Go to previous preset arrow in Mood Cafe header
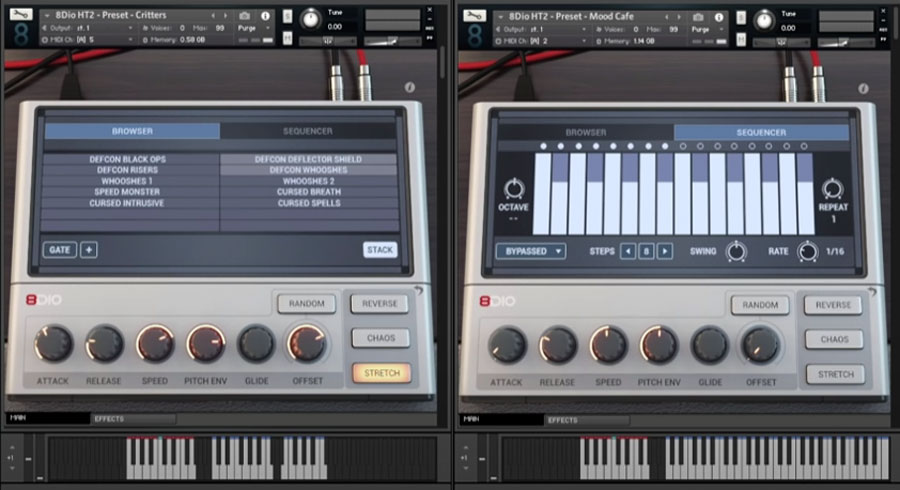This screenshot has height=490, width=900. point(667,17)
